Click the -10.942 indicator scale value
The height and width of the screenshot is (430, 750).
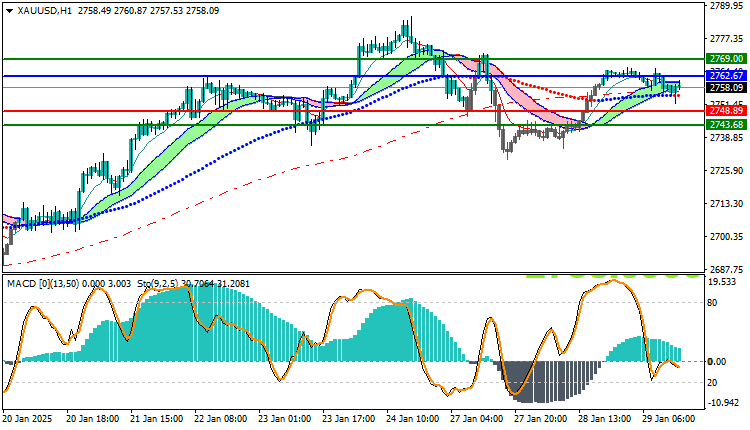pyautogui.click(x=723, y=403)
